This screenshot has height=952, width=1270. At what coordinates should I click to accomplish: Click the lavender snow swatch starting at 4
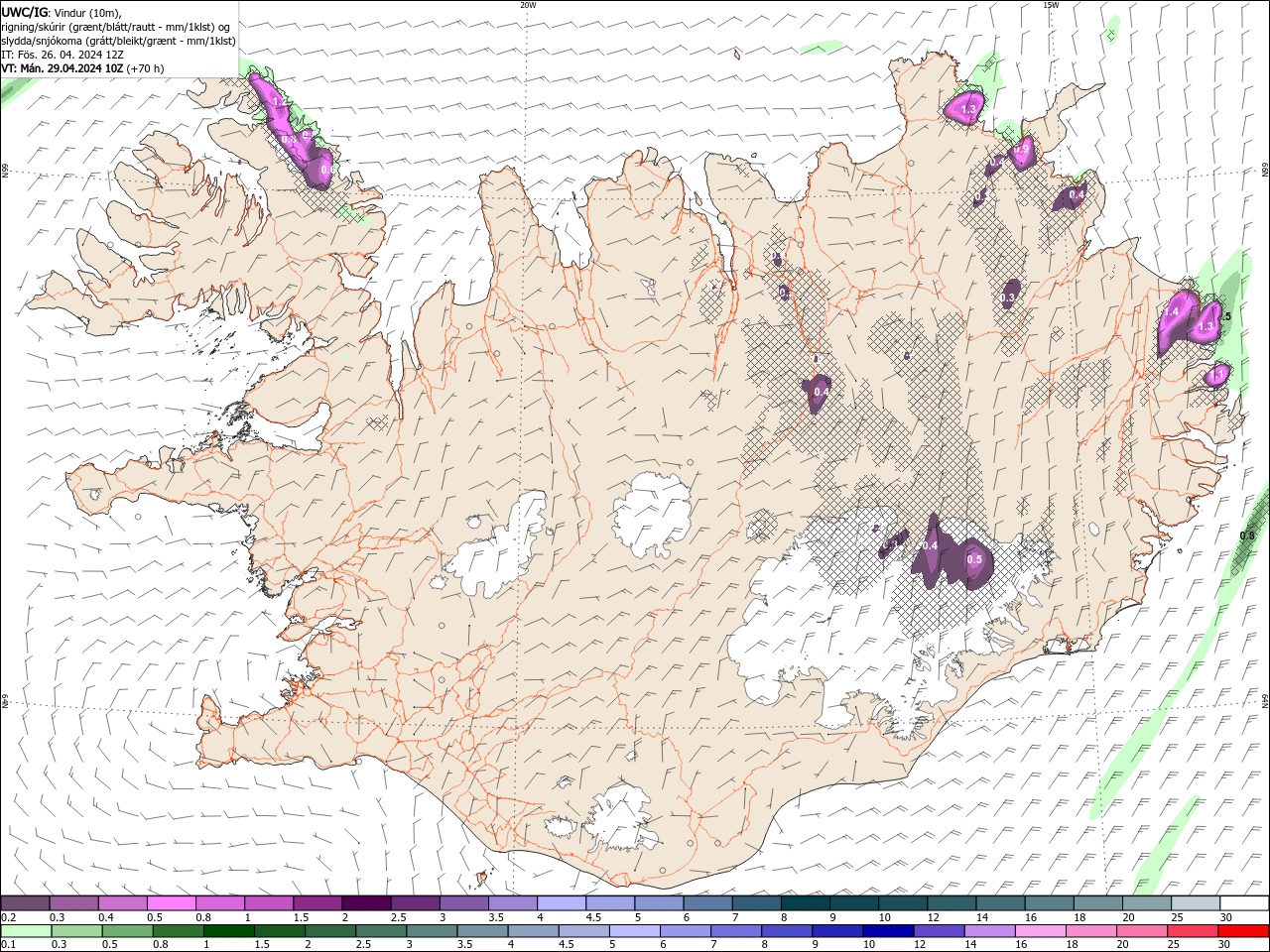point(562,903)
